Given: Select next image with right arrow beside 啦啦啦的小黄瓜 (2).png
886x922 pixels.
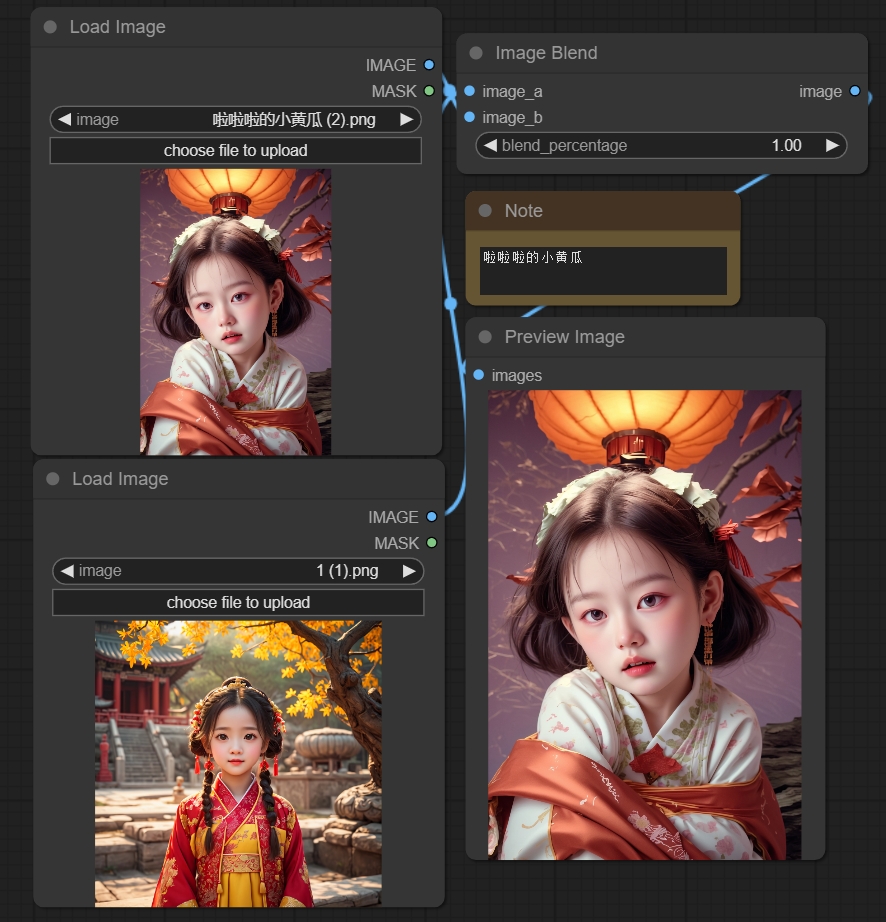Looking at the screenshot, I should click(406, 120).
